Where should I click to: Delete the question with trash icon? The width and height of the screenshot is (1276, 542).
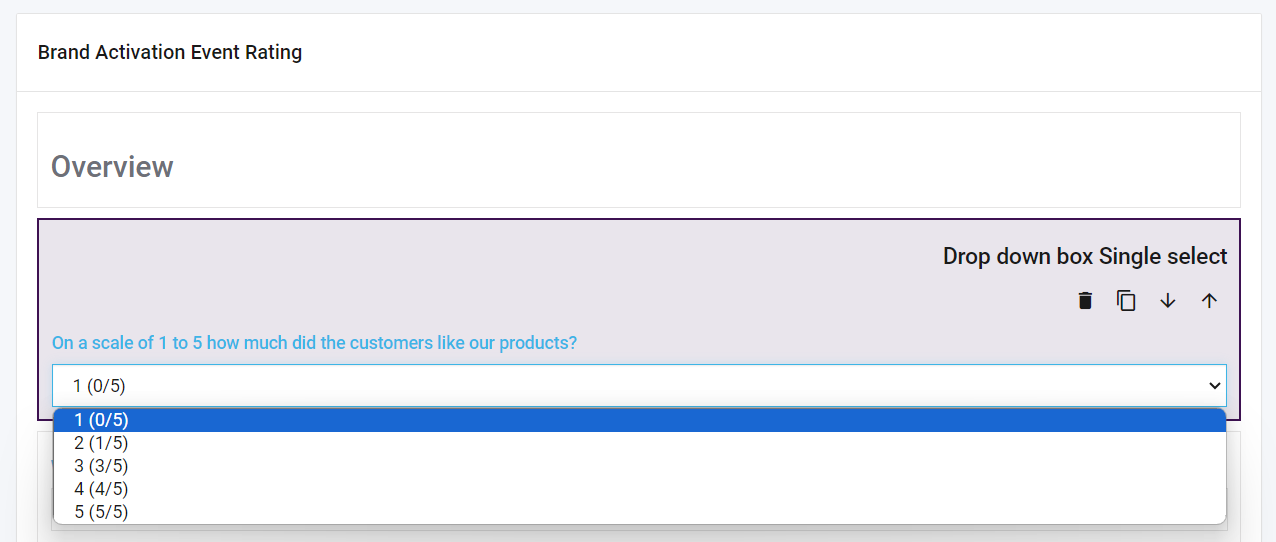[x=1085, y=301]
